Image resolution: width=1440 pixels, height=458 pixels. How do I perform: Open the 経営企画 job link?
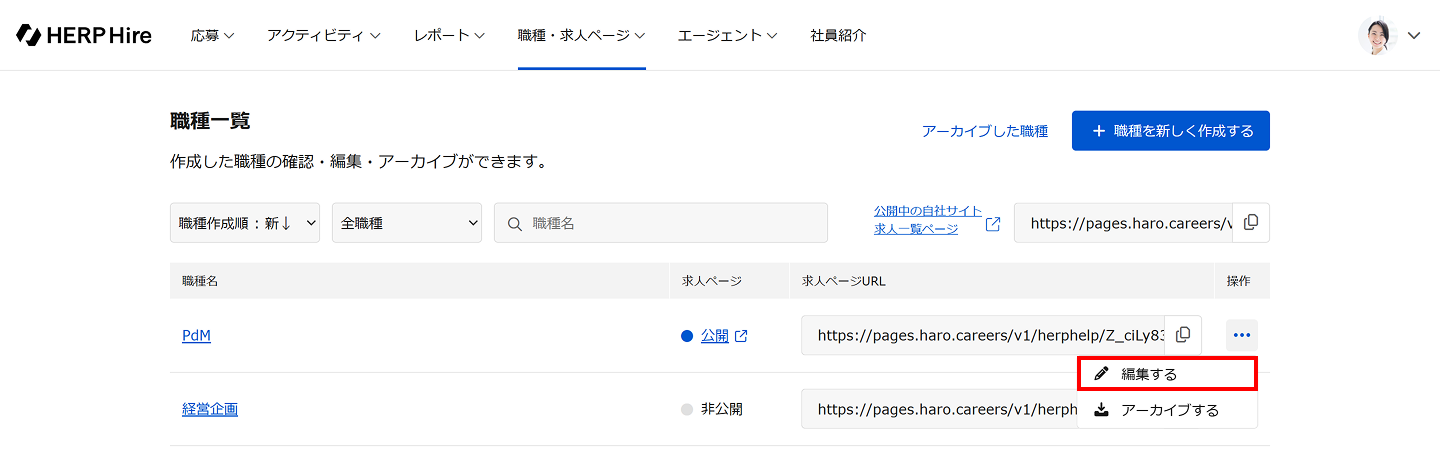(210, 409)
